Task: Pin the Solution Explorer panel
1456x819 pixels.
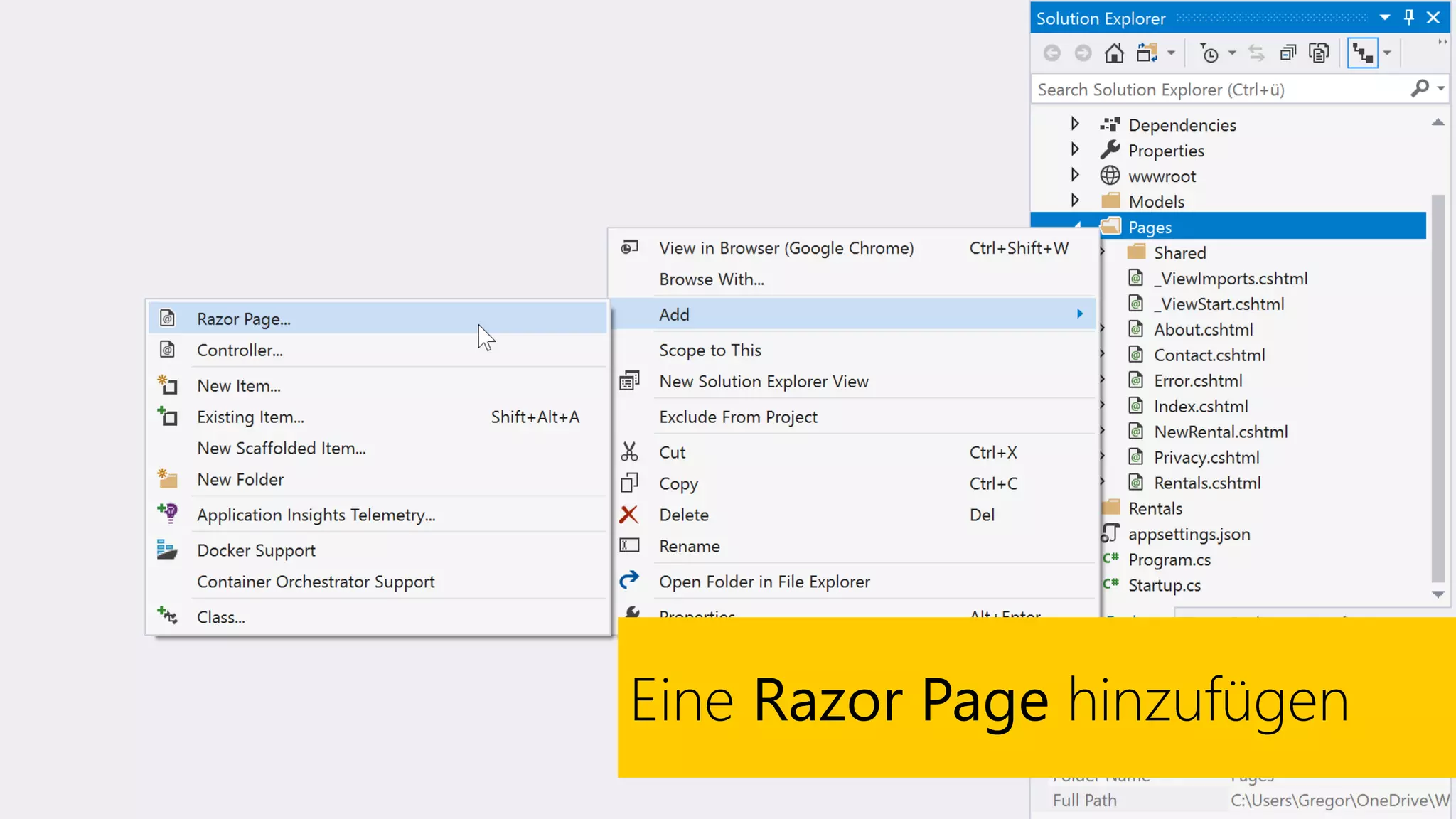Action: [1409, 18]
